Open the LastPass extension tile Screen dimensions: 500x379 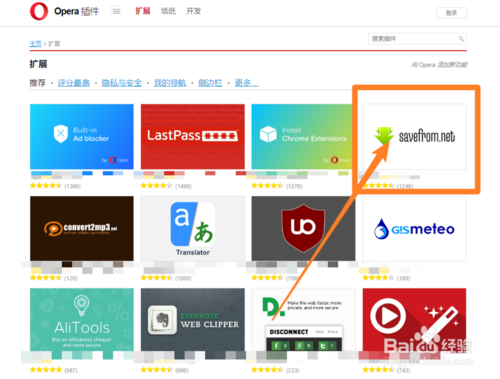pyautogui.click(x=193, y=137)
